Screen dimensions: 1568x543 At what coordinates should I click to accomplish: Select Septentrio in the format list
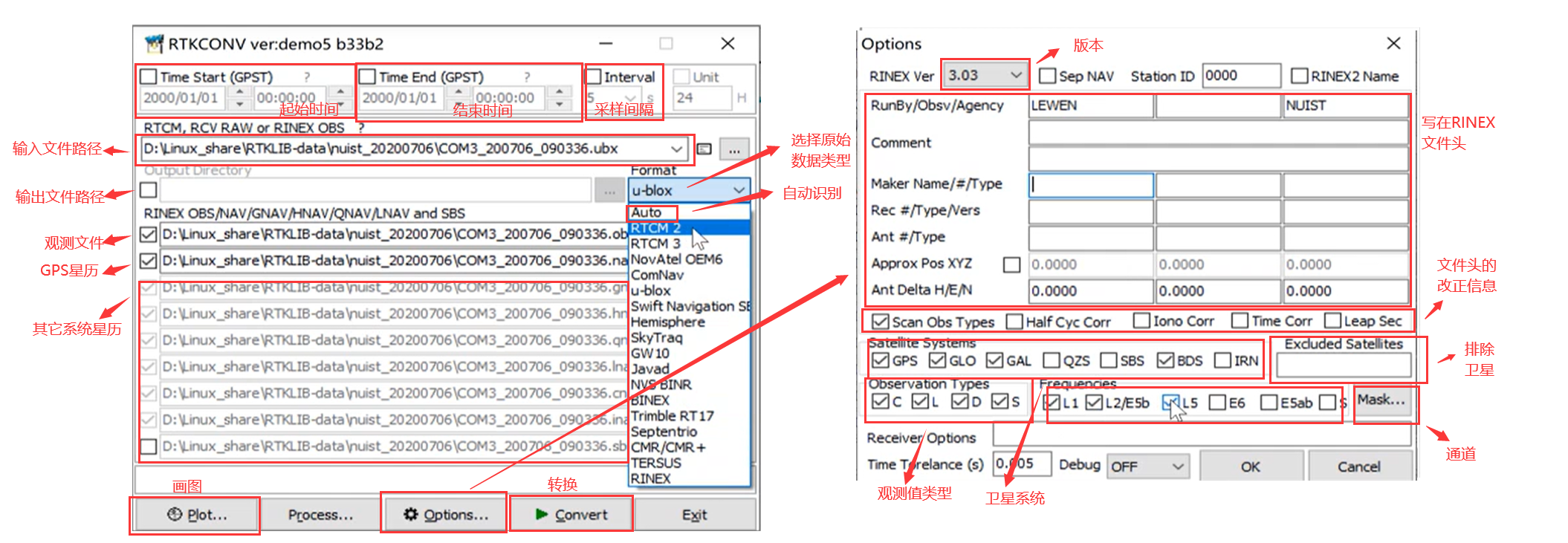[x=664, y=432]
